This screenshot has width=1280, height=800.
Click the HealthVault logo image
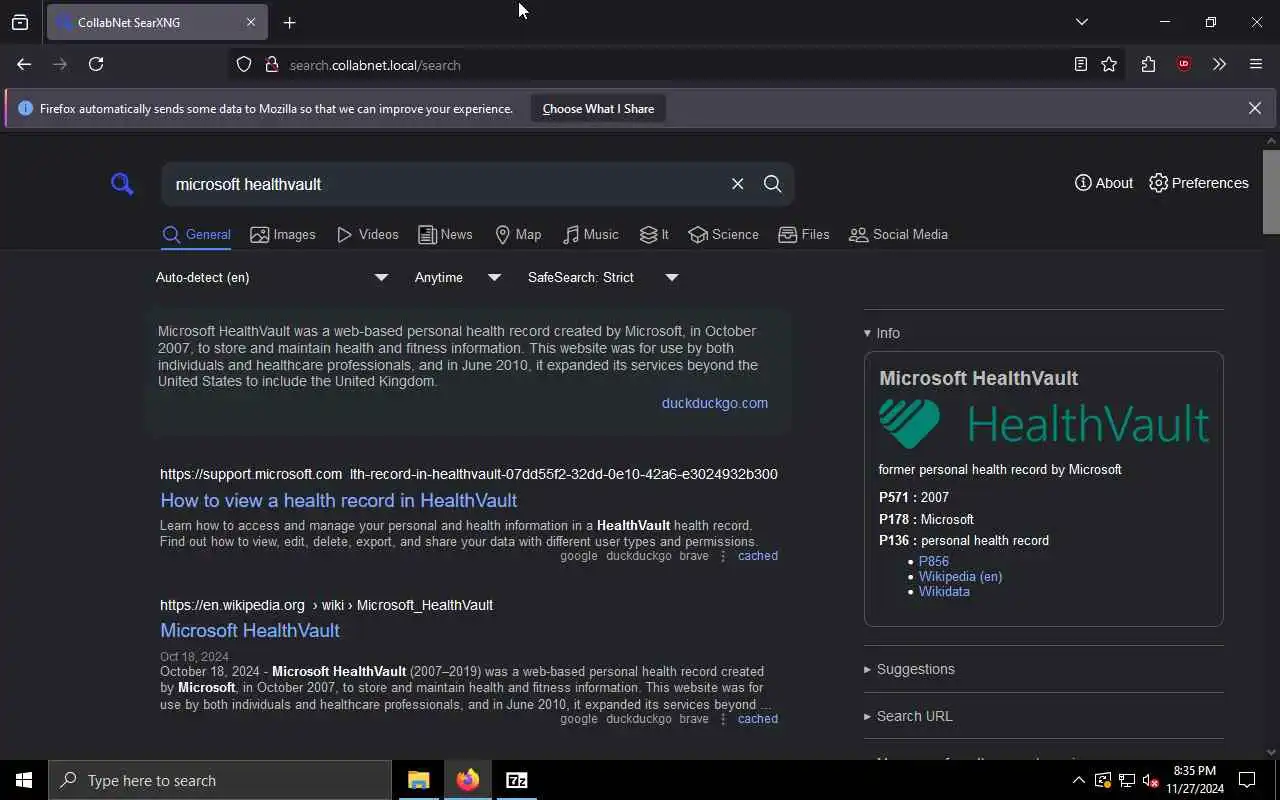tap(1044, 424)
